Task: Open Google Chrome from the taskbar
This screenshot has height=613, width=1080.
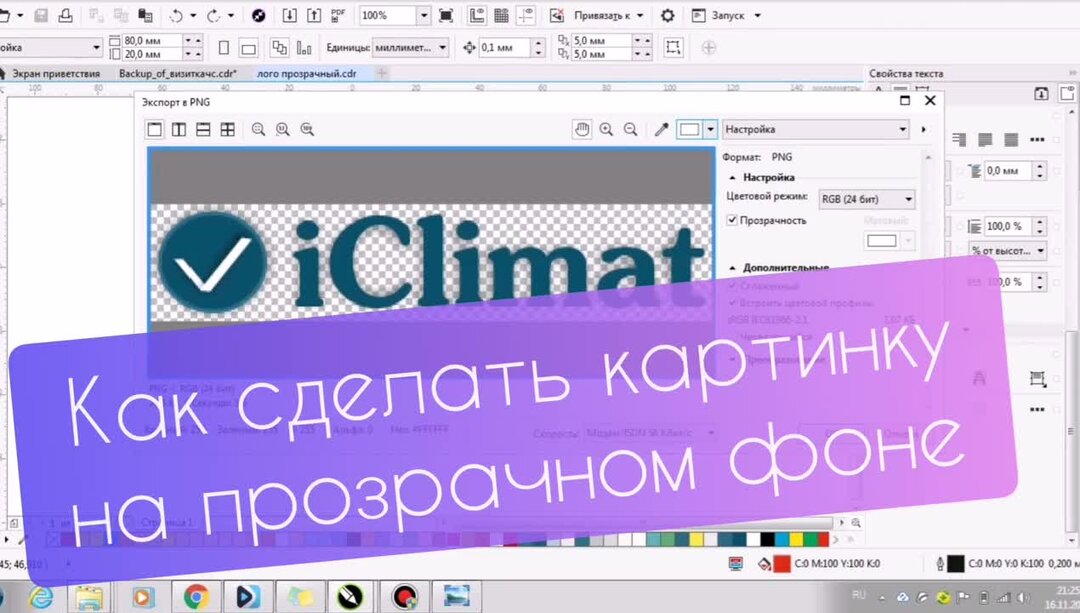Action: coord(196,596)
